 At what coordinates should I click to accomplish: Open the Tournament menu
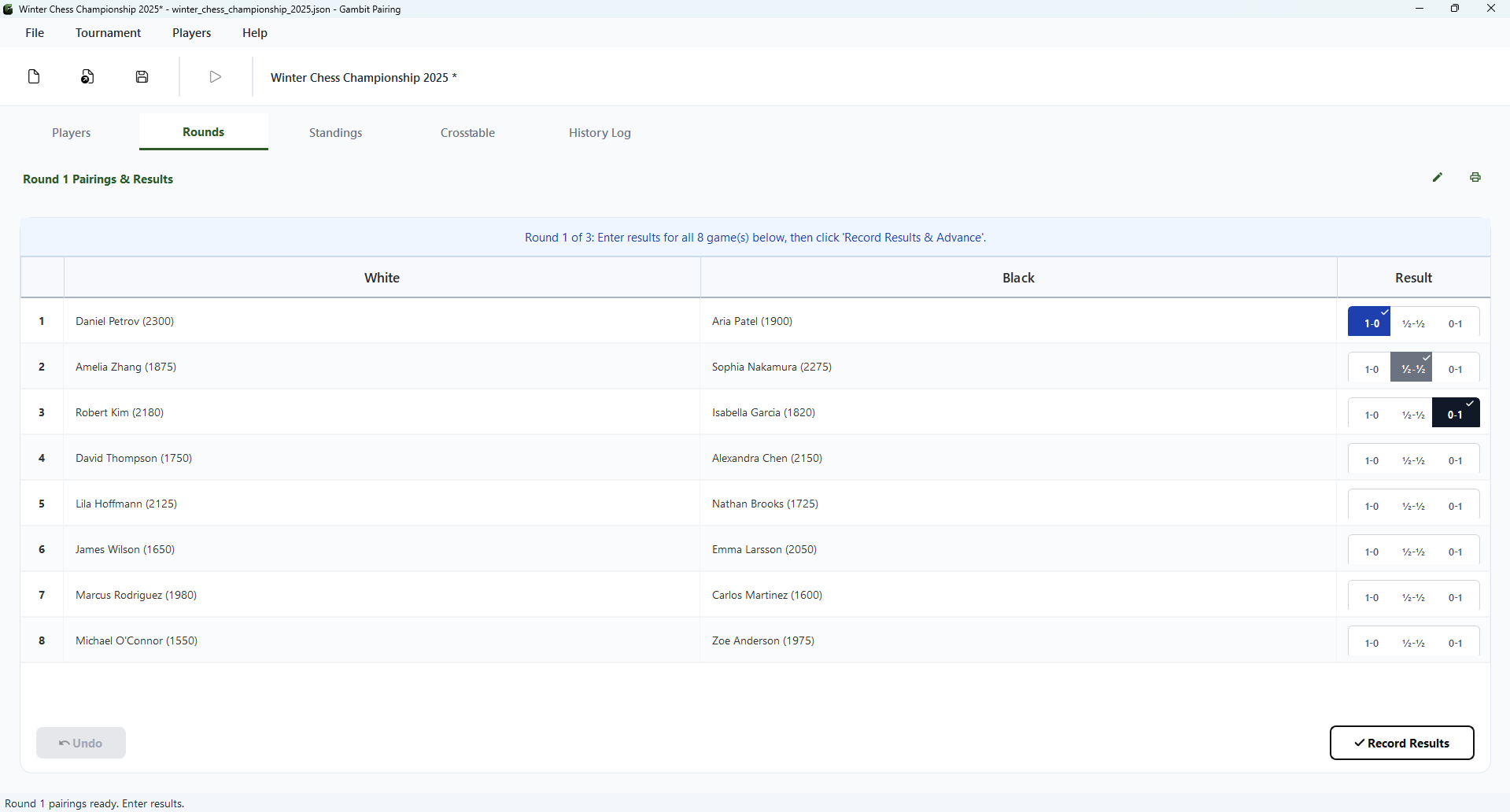pyautogui.click(x=108, y=32)
